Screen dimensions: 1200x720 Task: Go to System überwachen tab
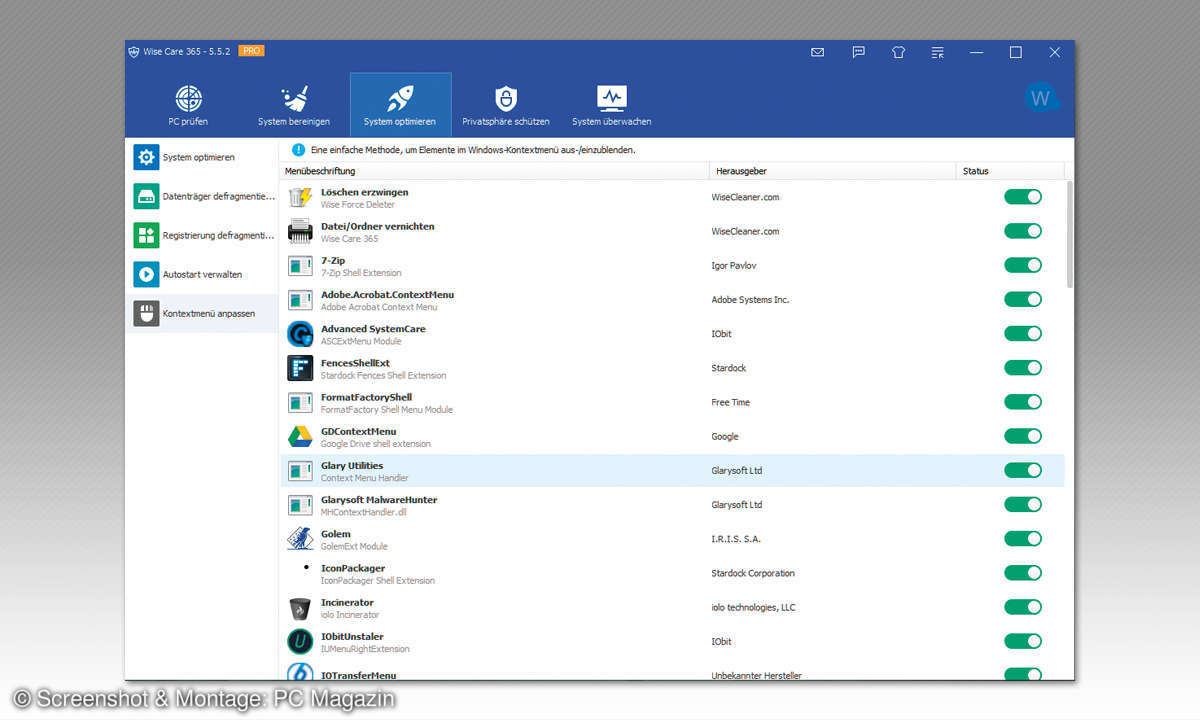click(x=611, y=105)
